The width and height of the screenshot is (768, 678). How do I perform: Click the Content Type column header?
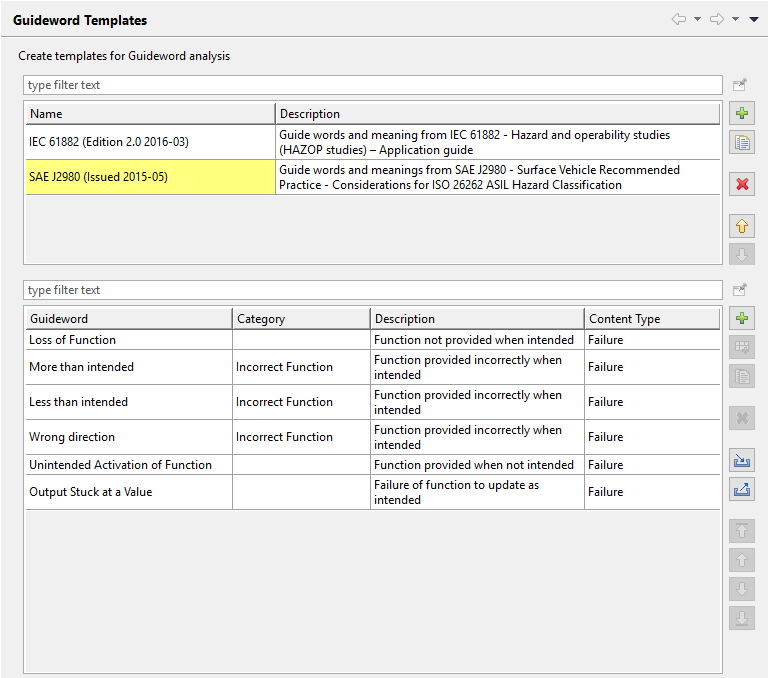tap(650, 319)
